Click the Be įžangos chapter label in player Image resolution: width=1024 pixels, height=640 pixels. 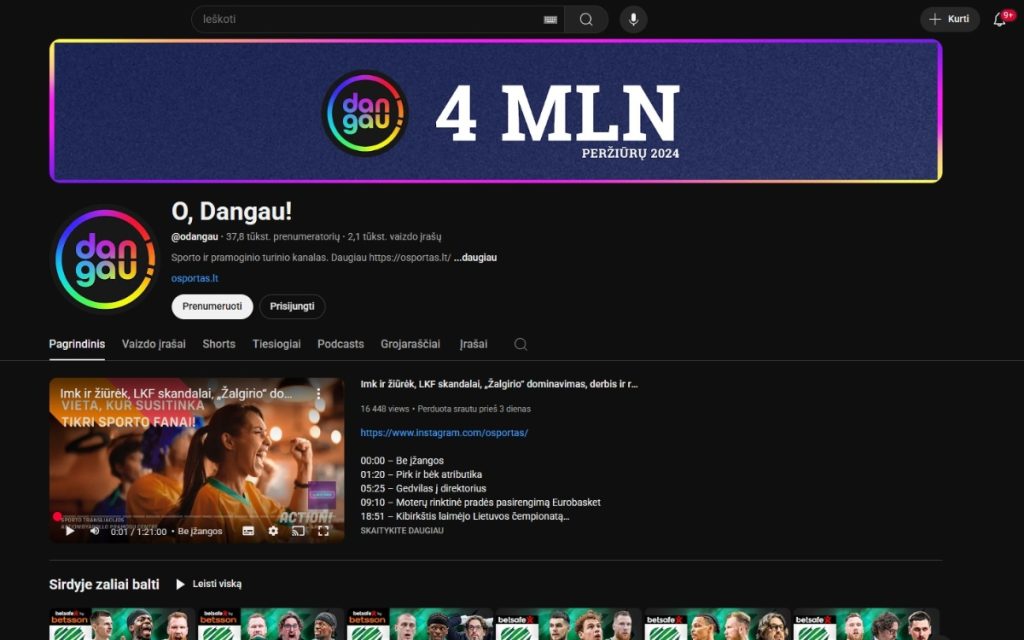pos(200,532)
